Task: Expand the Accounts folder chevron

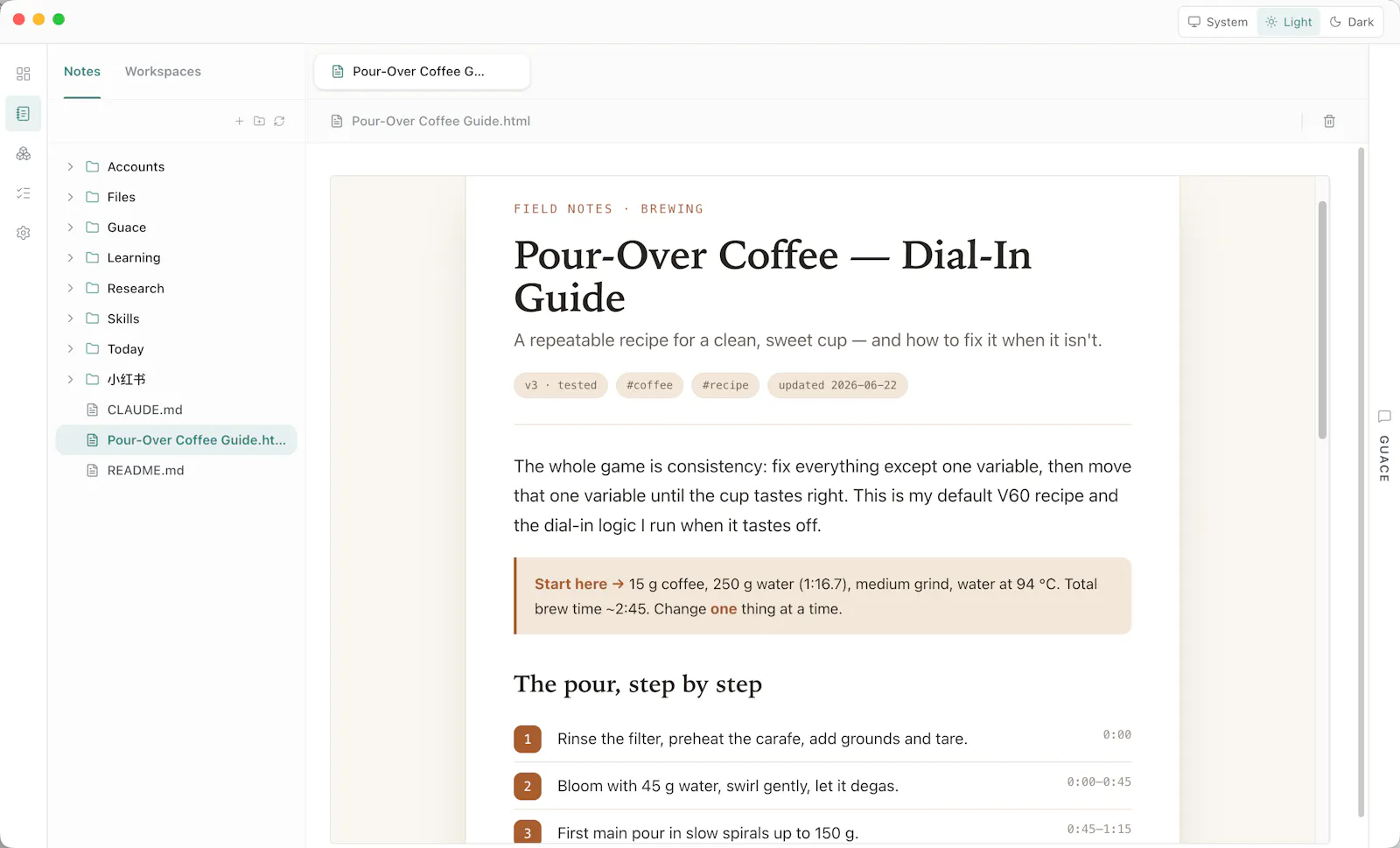Action: click(x=70, y=166)
